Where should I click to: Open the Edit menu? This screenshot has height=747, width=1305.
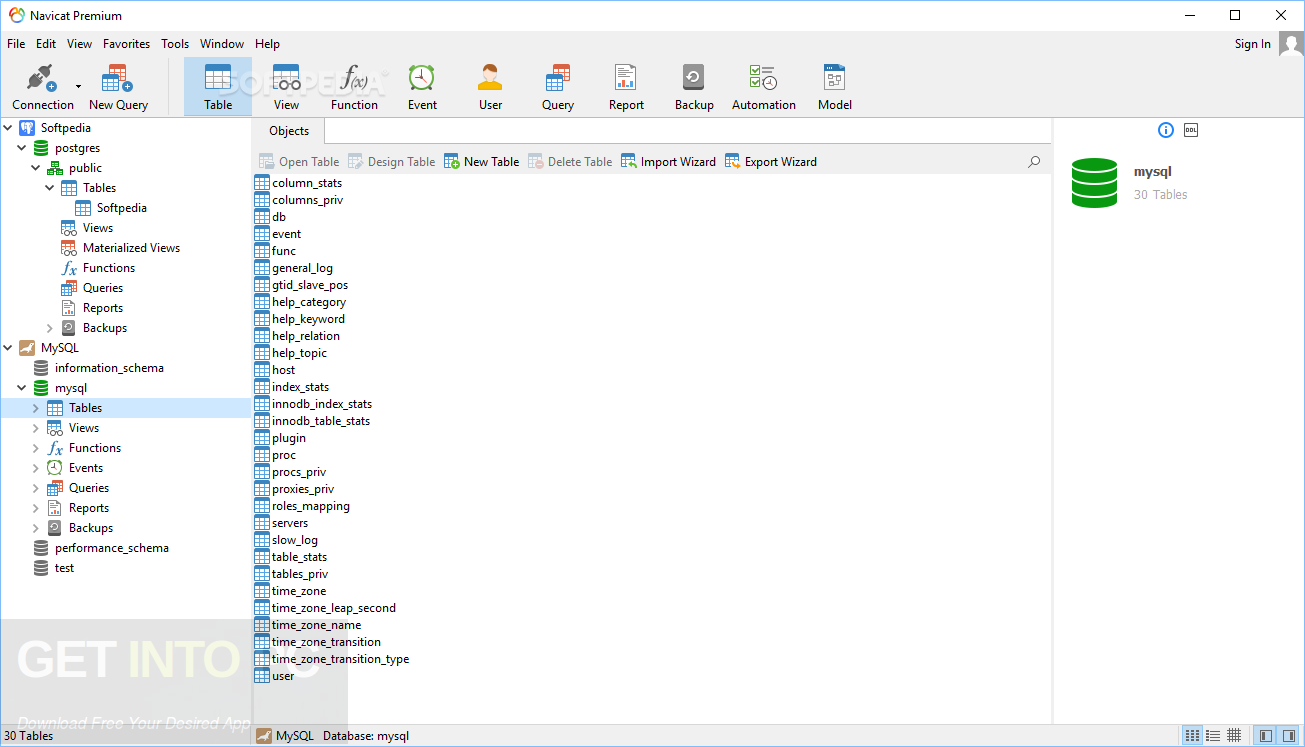click(46, 44)
